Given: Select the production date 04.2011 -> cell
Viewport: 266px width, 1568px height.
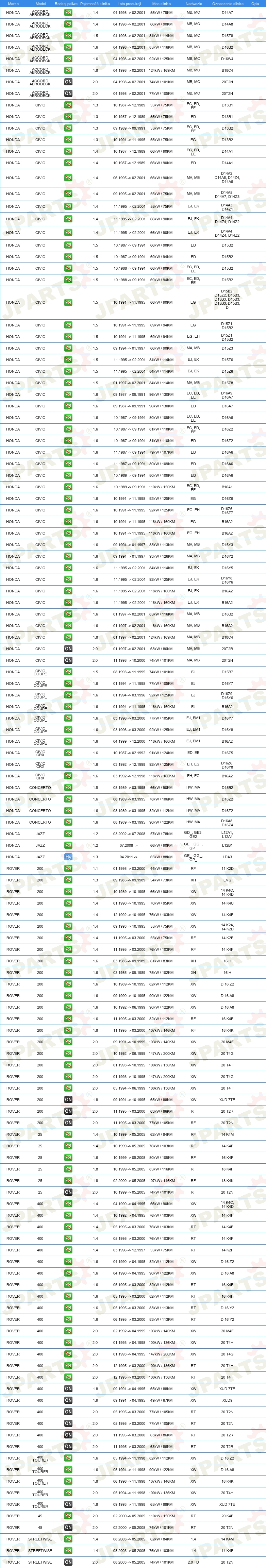Looking at the screenshot, I should (129, 858).
